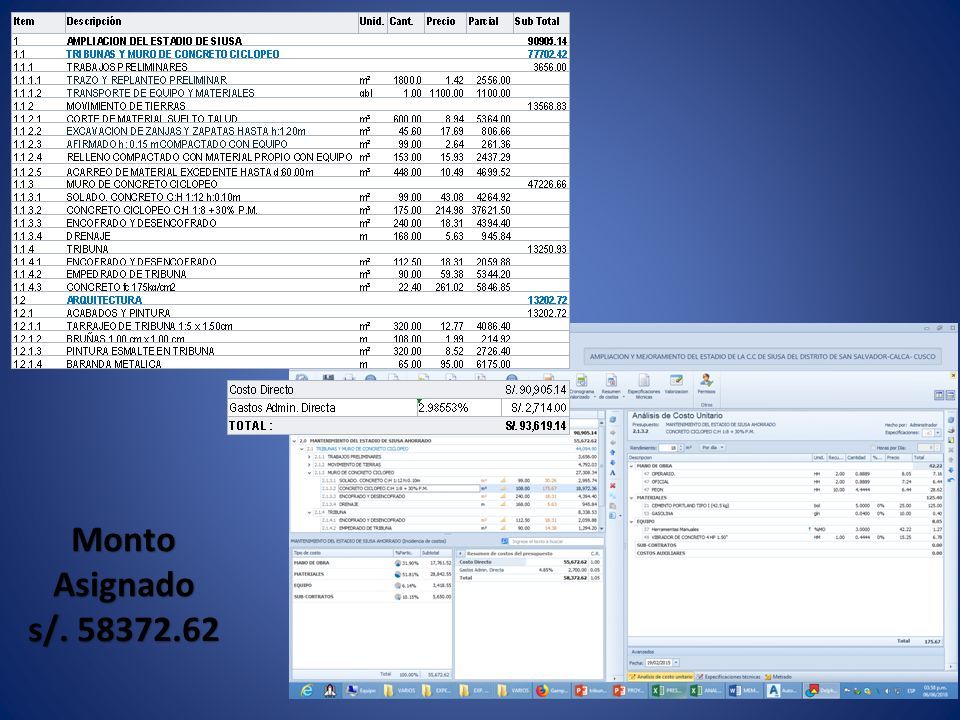The image size is (960, 720).
Task: Open the Equipo explorer window in taskbar
Action: (x=362, y=691)
